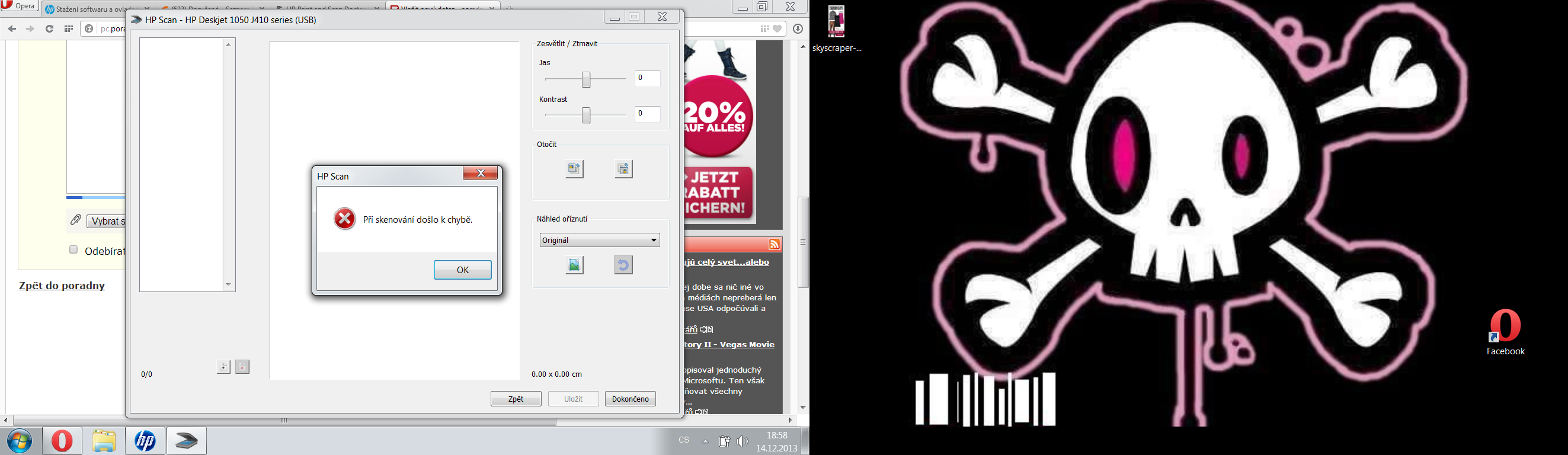
Task: Click the thumbnail list up arrow
Action: click(x=228, y=44)
